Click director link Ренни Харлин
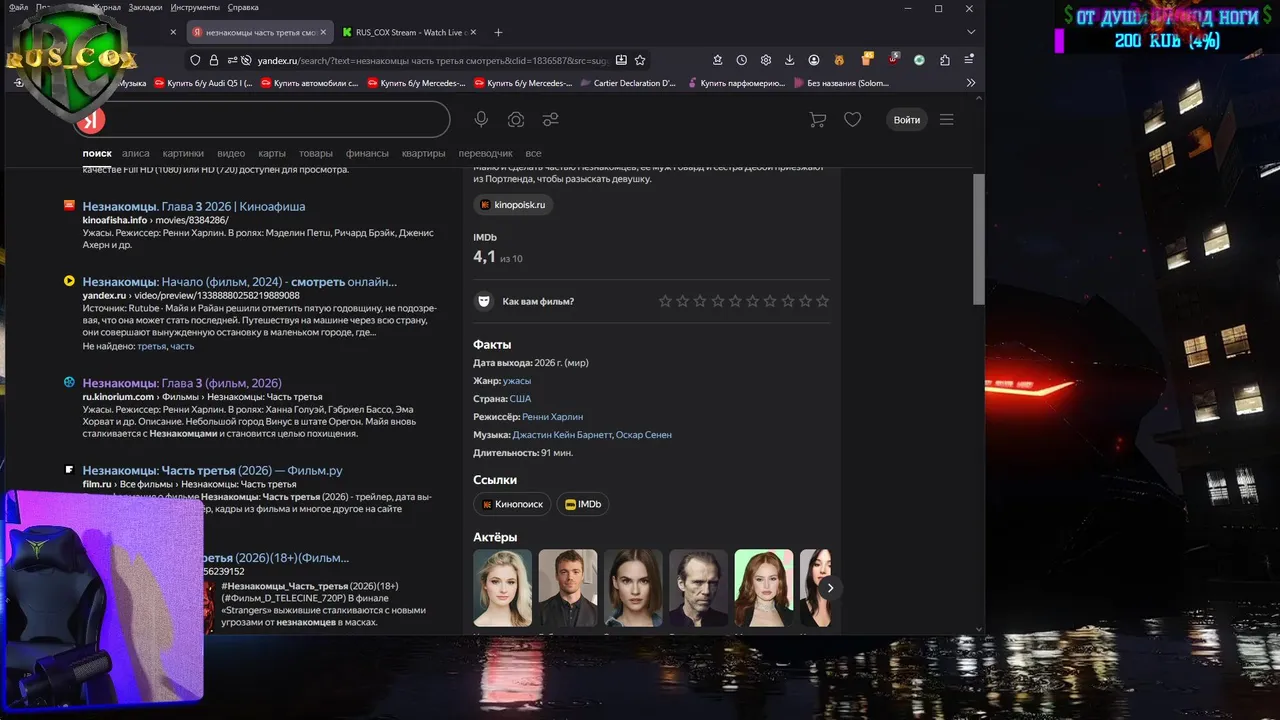The image size is (1280, 720). point(552,417)
